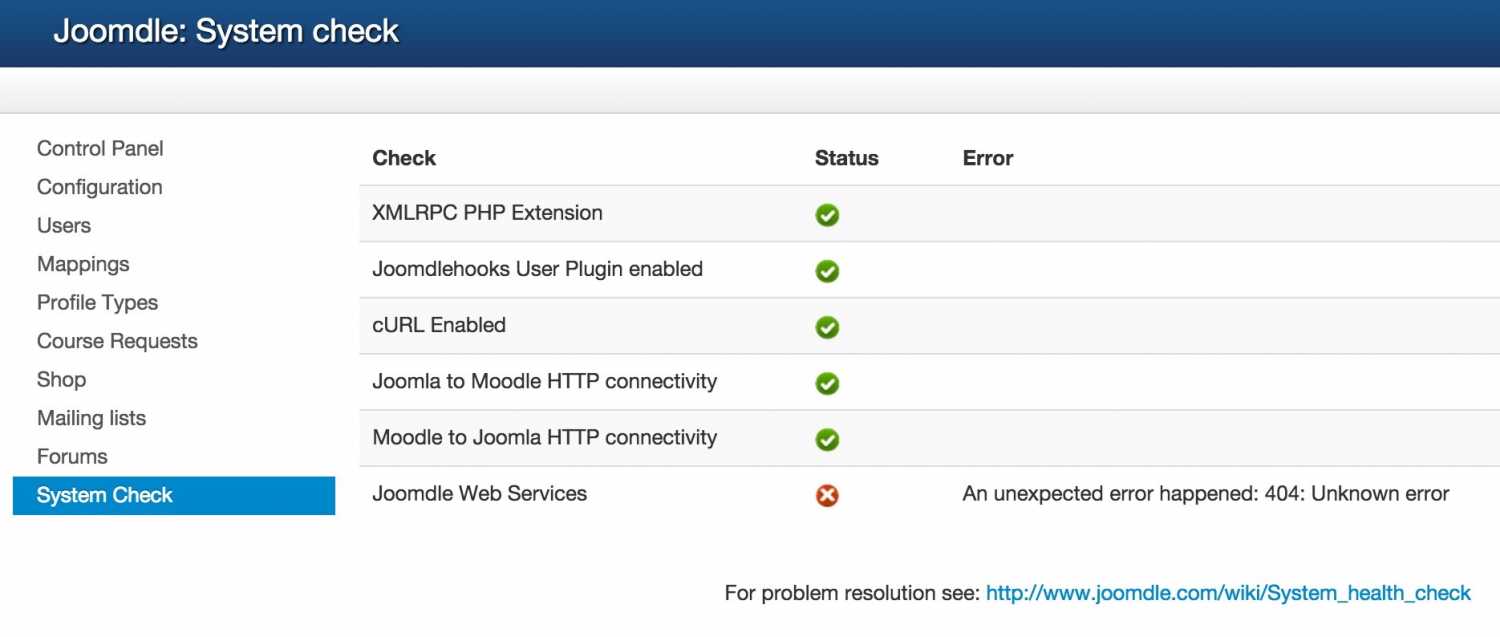
Task: Open the Forums sidebar item
Action: 72,457
